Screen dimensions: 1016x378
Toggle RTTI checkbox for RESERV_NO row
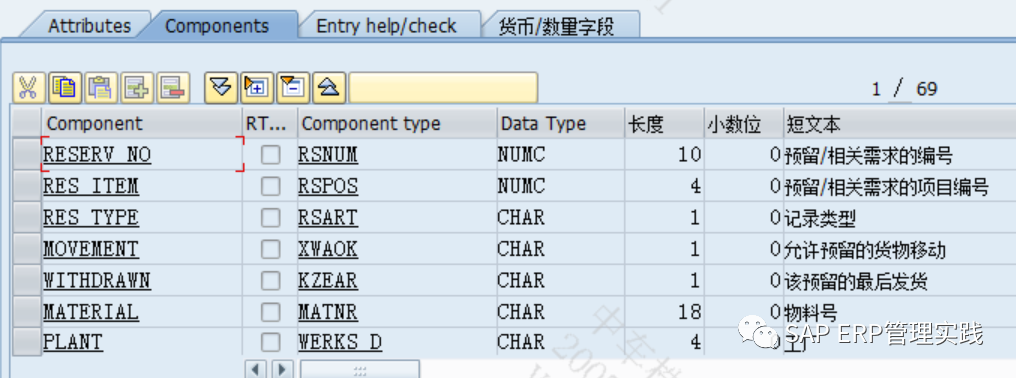coord(271,155)
